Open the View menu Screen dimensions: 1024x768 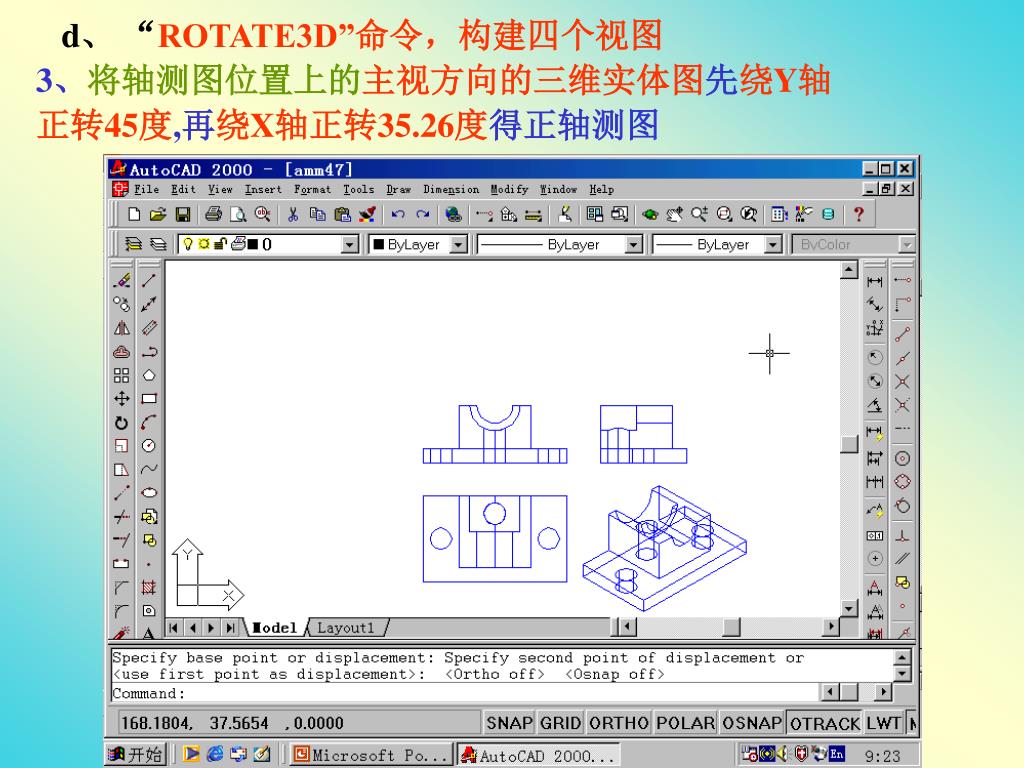click(x=220, y=189)
